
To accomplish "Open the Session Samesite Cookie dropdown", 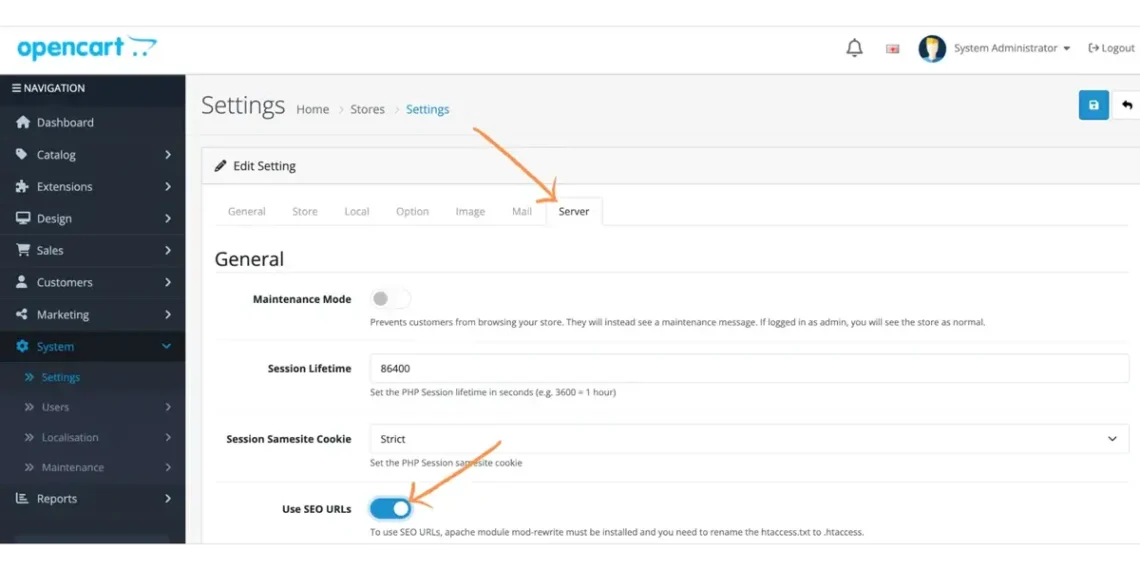I will tap(748, 439).
